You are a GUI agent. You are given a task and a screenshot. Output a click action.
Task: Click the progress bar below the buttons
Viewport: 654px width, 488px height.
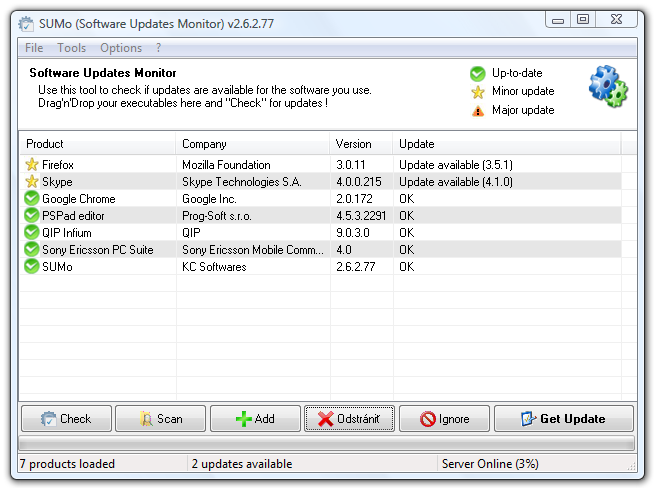[x=327, y=443]
